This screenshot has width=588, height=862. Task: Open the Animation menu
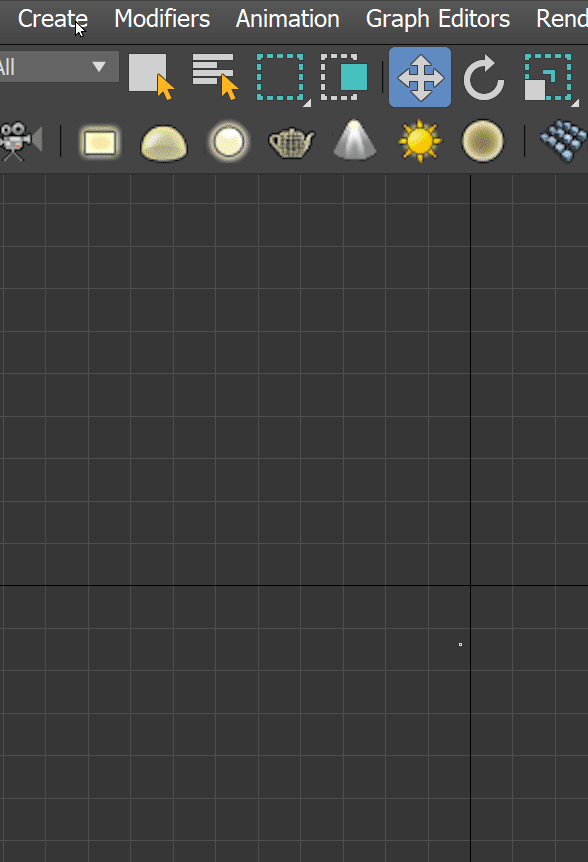click(287, 19)
